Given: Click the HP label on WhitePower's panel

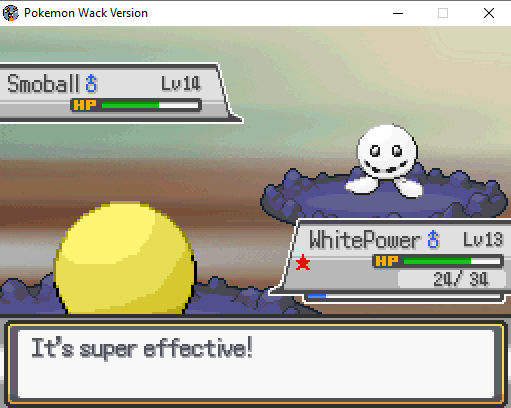Looking at the screenshot, I should point(387,261).
